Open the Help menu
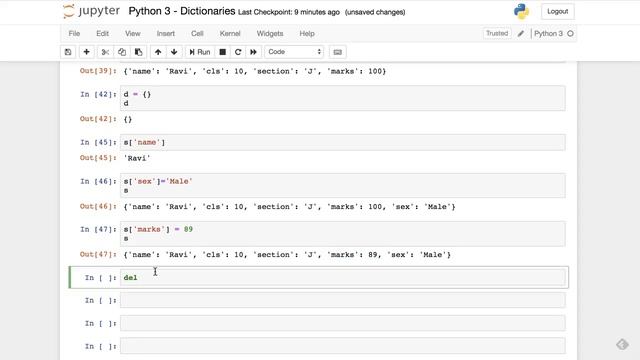 click(x=307, y=33)
